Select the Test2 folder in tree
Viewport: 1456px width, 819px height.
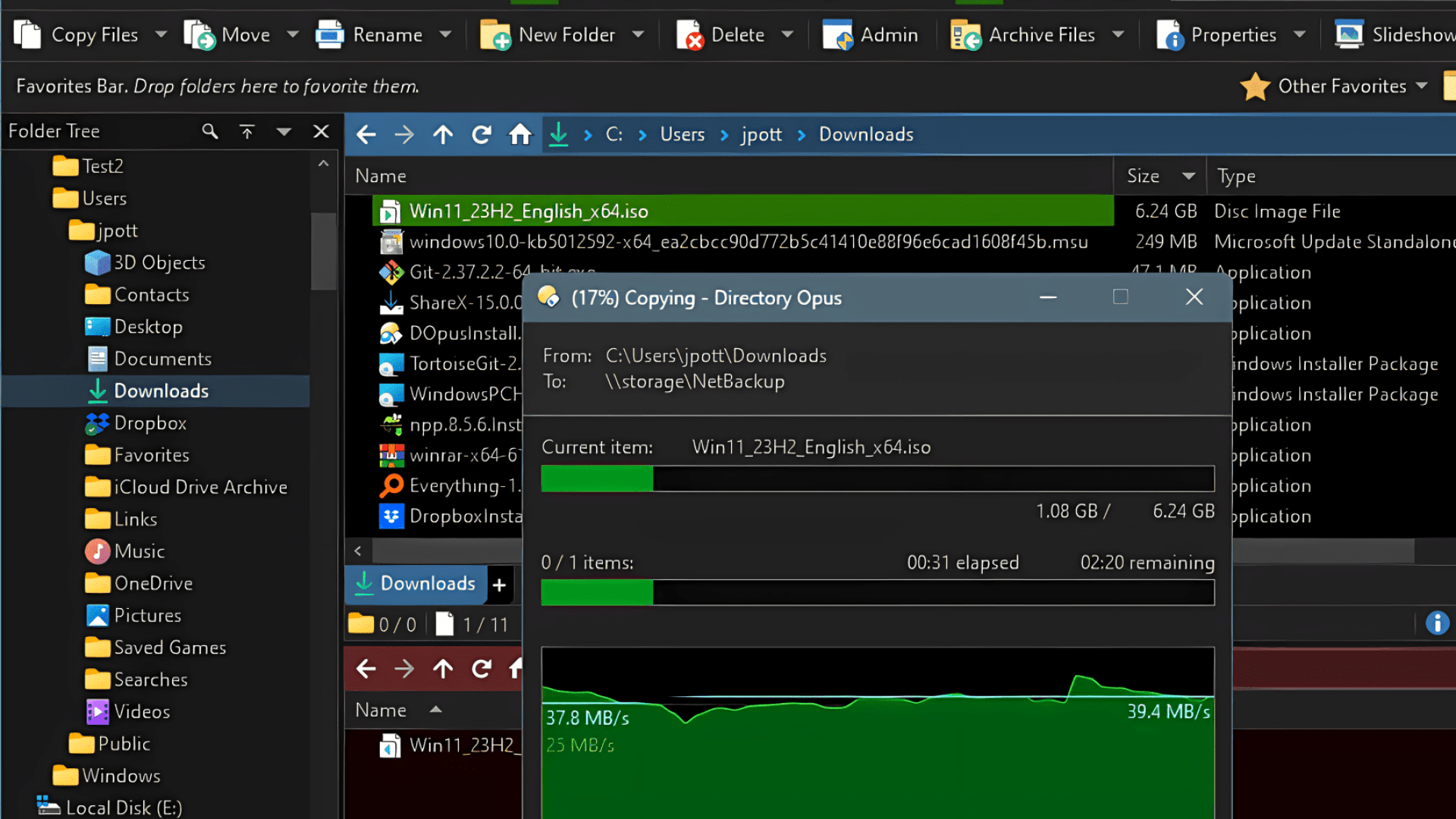click(88, 166)
